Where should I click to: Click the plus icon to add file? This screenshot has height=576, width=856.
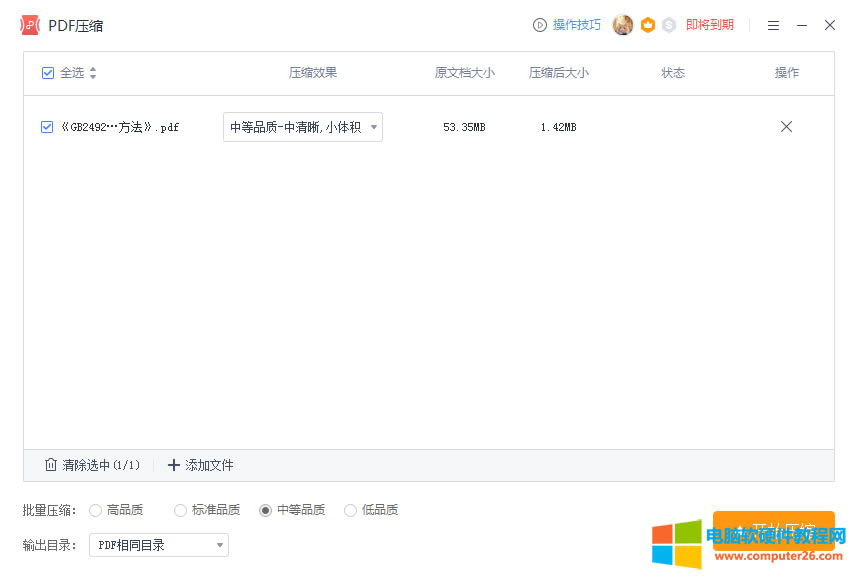pyautogui.click(x=174, y=465)
